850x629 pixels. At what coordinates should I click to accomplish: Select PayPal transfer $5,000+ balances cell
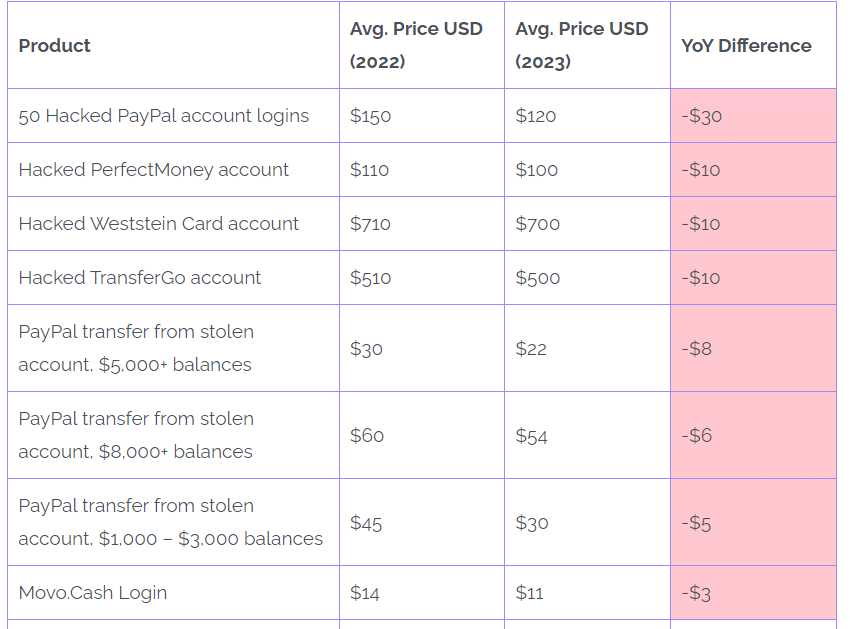tap(136, 348)
